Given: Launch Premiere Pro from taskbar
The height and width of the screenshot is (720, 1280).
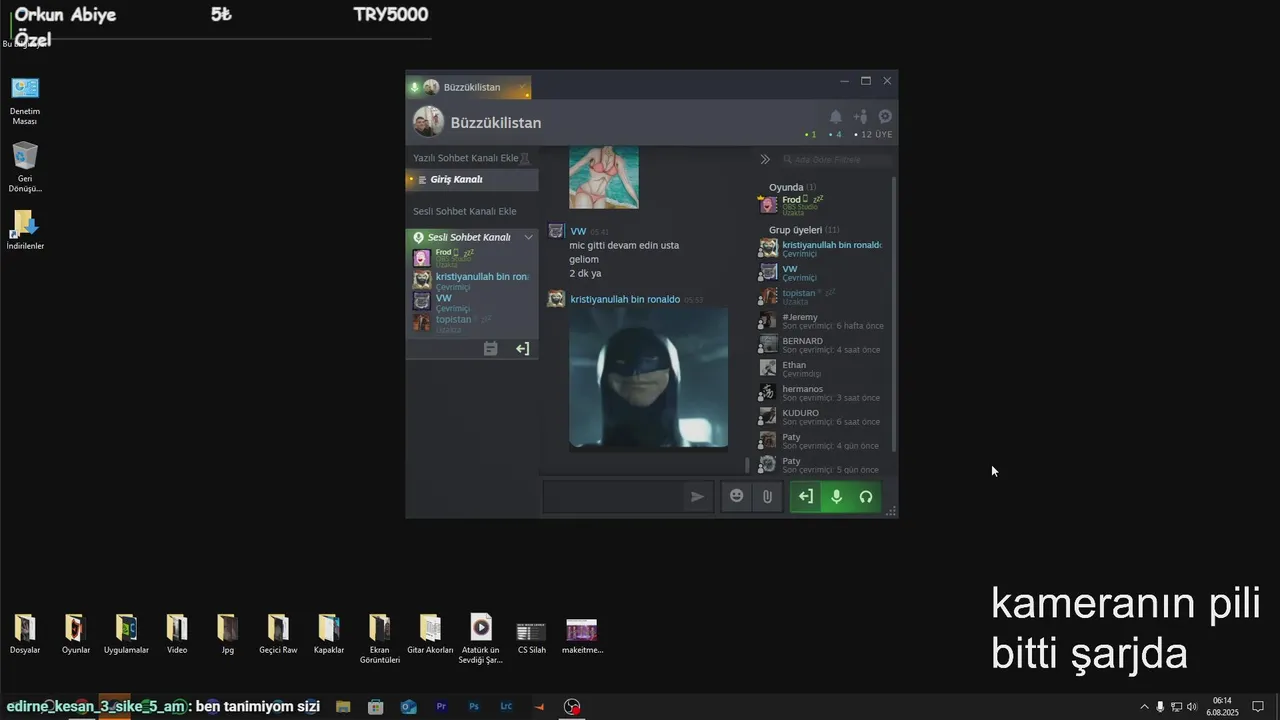Looking at the screenshot, I should pyautogui.click(x=441, y=707).
